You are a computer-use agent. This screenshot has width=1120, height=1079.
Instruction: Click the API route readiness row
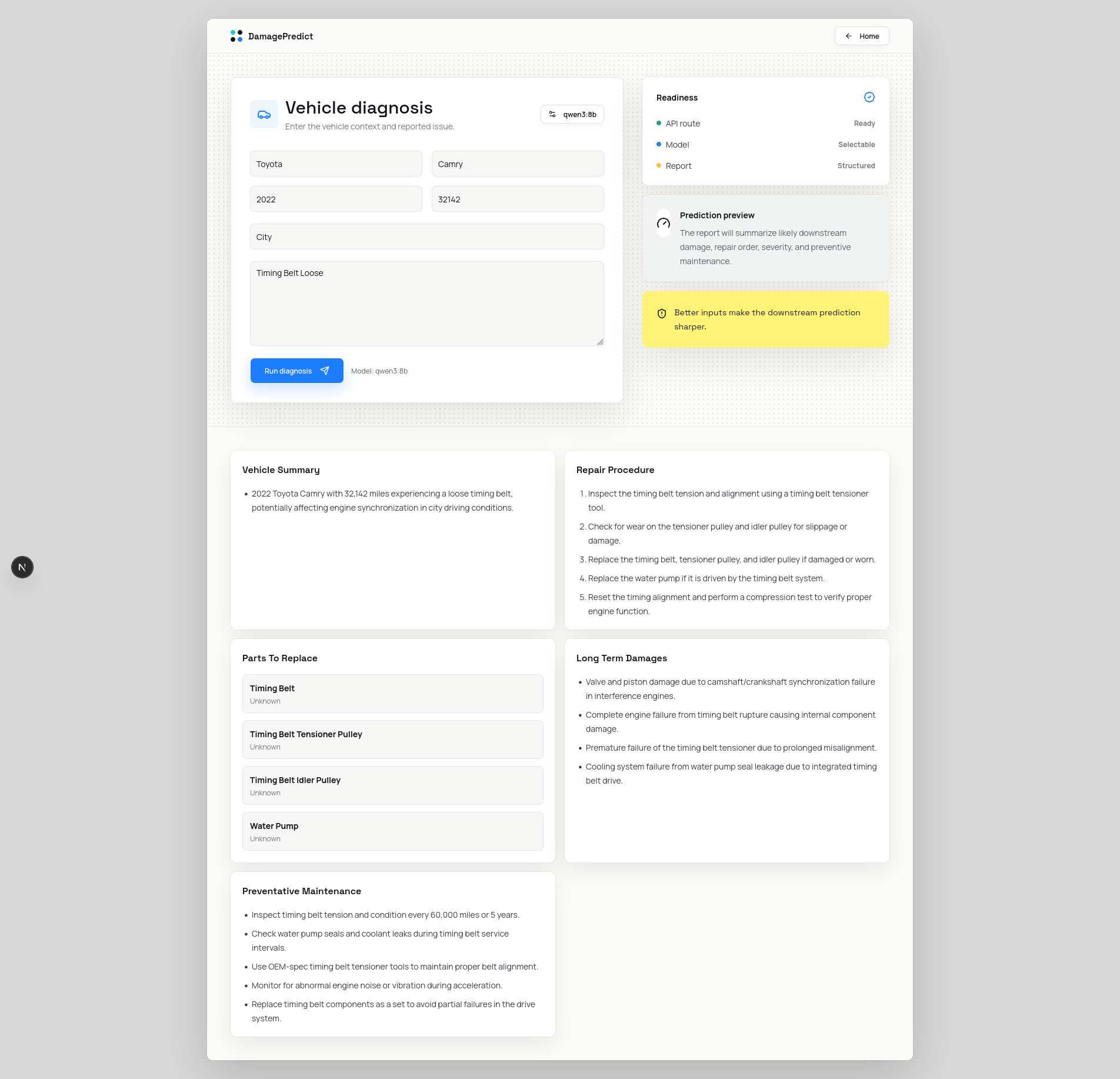pos(766,124)
